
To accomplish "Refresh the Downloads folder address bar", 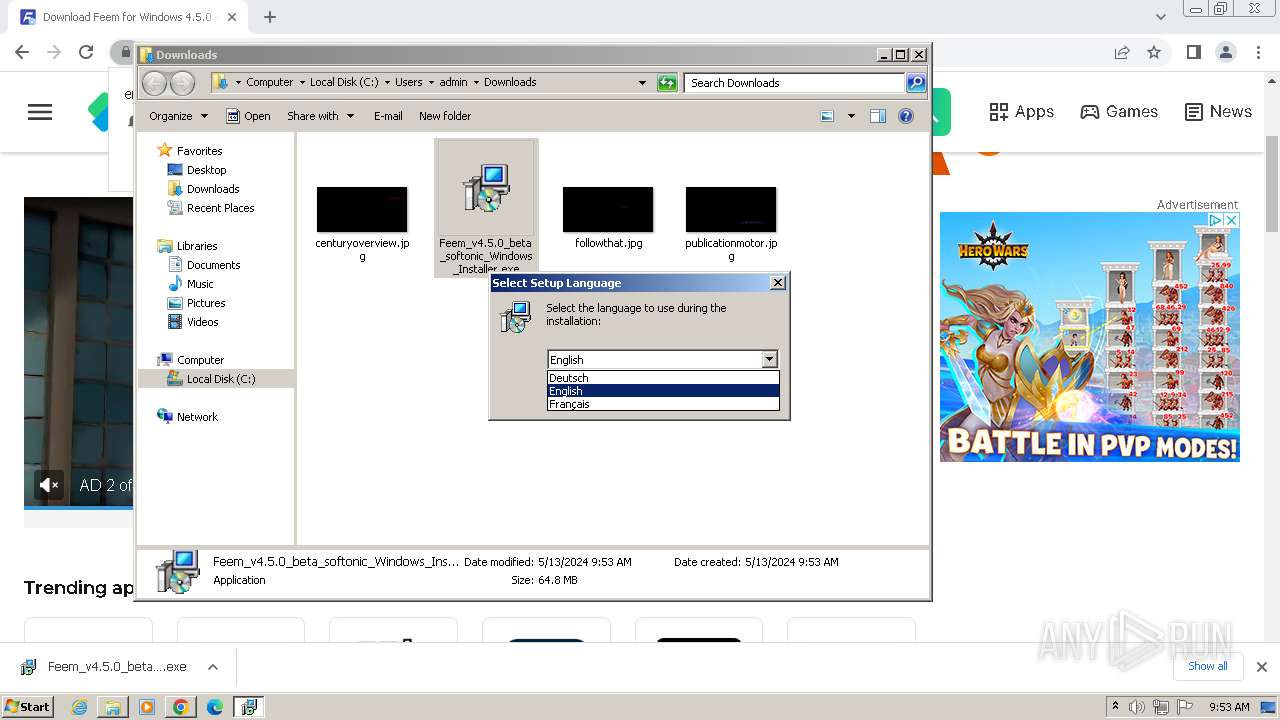I will pos(667,83).
